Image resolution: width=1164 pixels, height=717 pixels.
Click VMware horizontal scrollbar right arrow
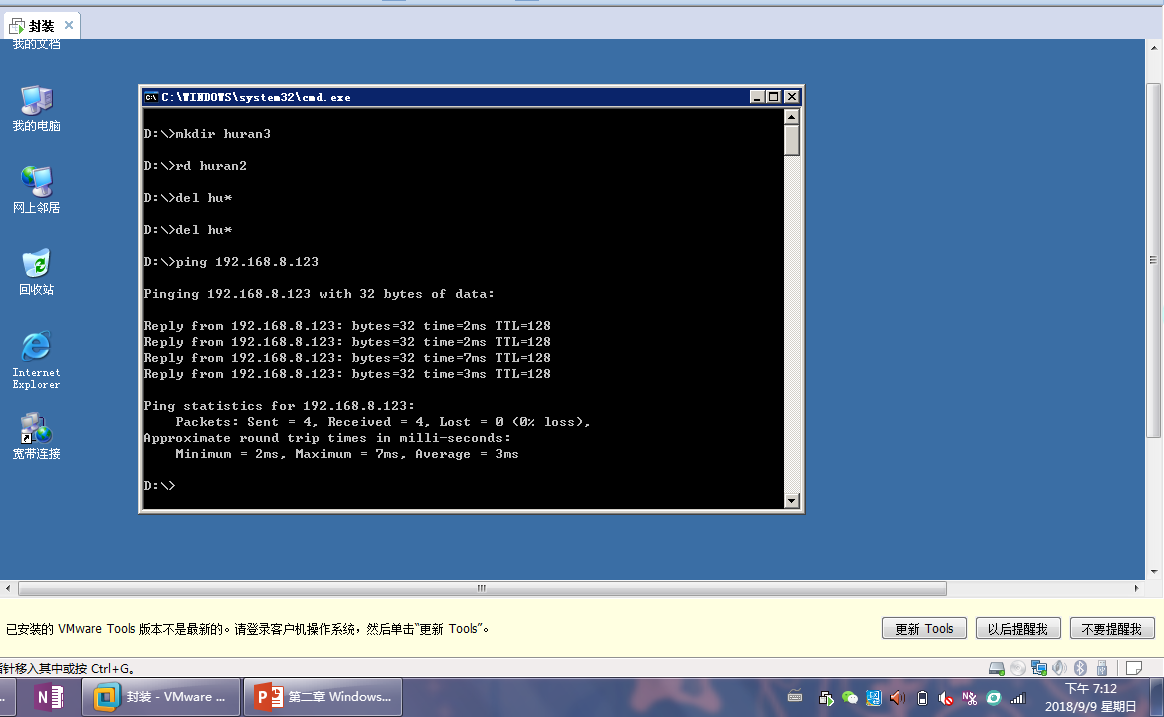coord(1137,589)
